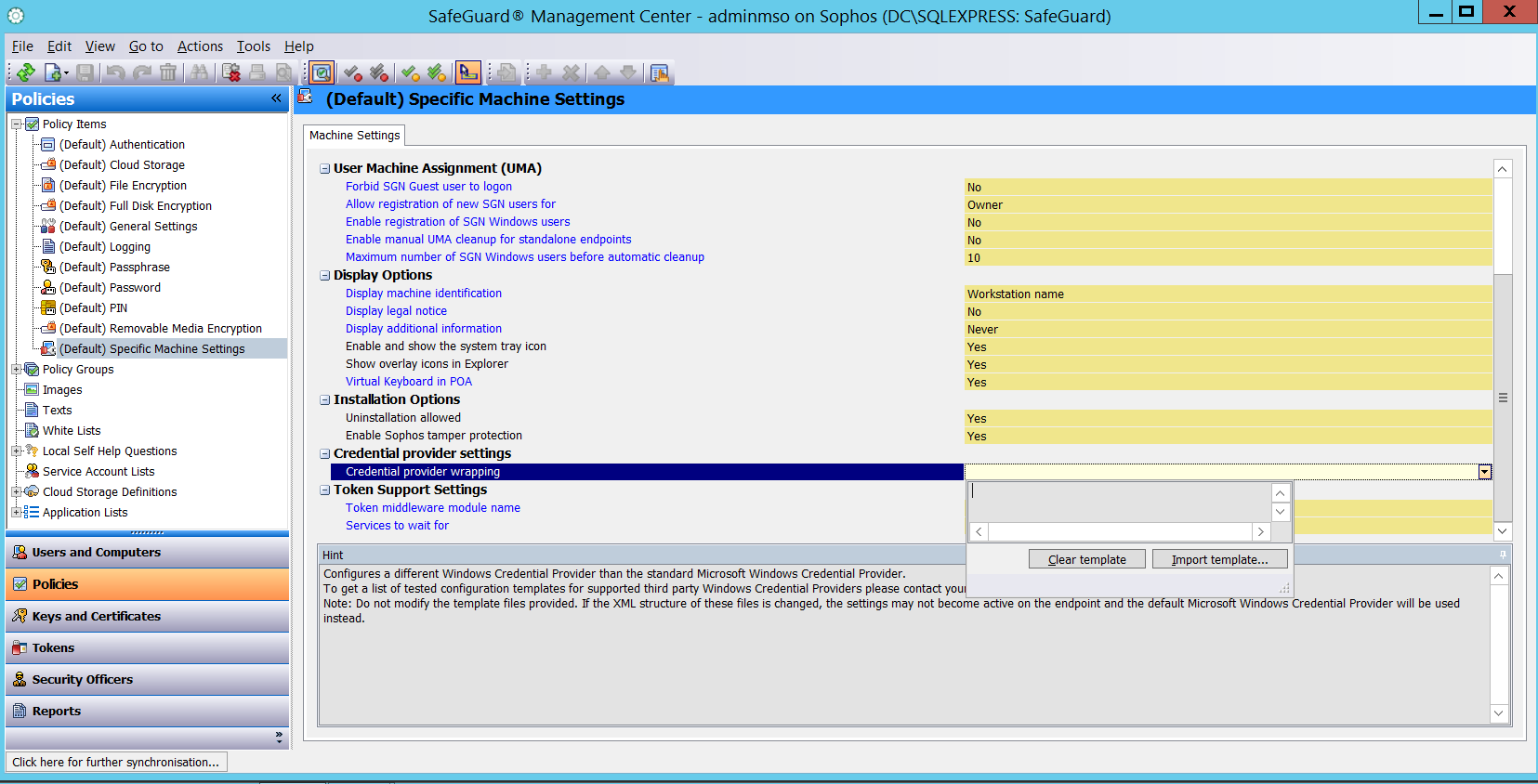Viewport: 1538px width, 784px height.
Task: Select (Default) Authentication policy item
Action: (x=122, y=145)
